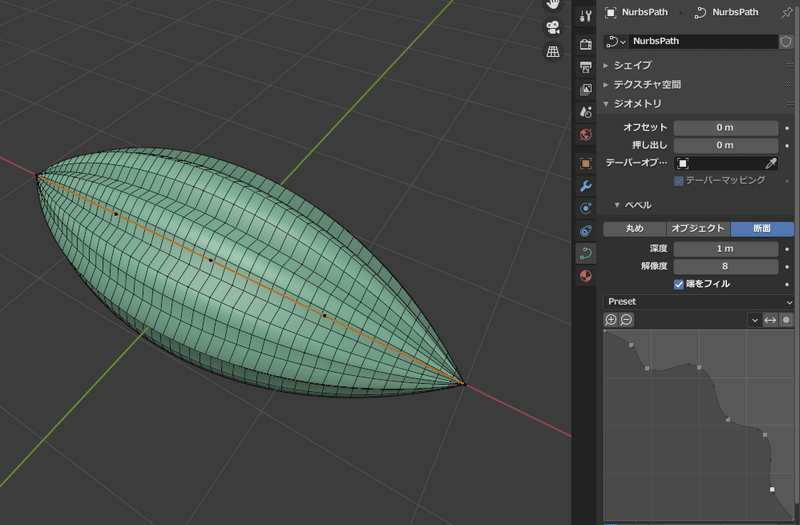
Task: Click the animate dot beside 押し出し
Action: (x=787, y=145)
